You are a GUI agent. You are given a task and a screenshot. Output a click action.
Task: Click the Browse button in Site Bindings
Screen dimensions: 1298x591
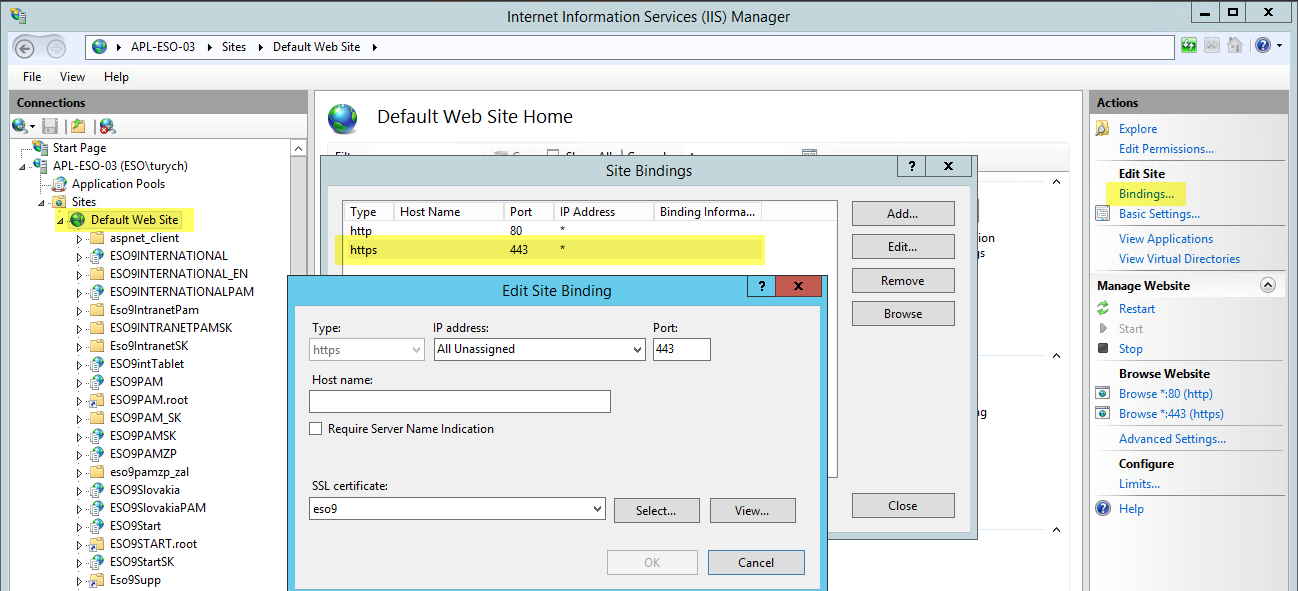903,314
